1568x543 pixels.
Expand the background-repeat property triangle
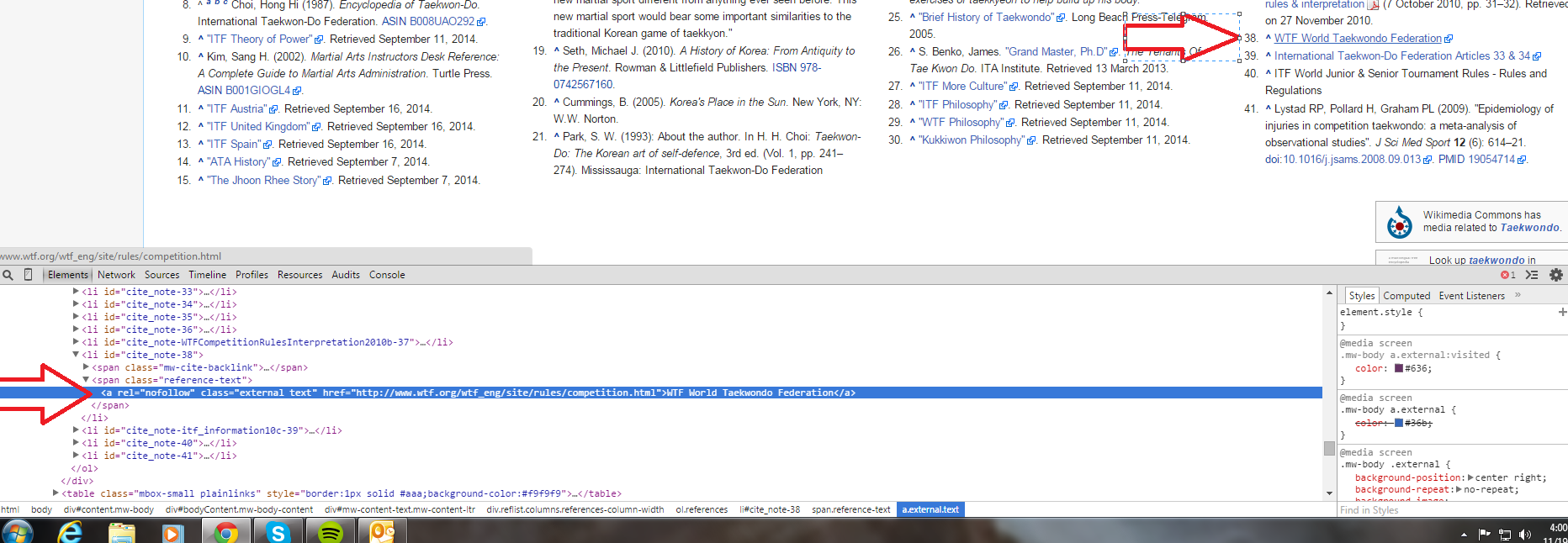(x=1459, y=489)
